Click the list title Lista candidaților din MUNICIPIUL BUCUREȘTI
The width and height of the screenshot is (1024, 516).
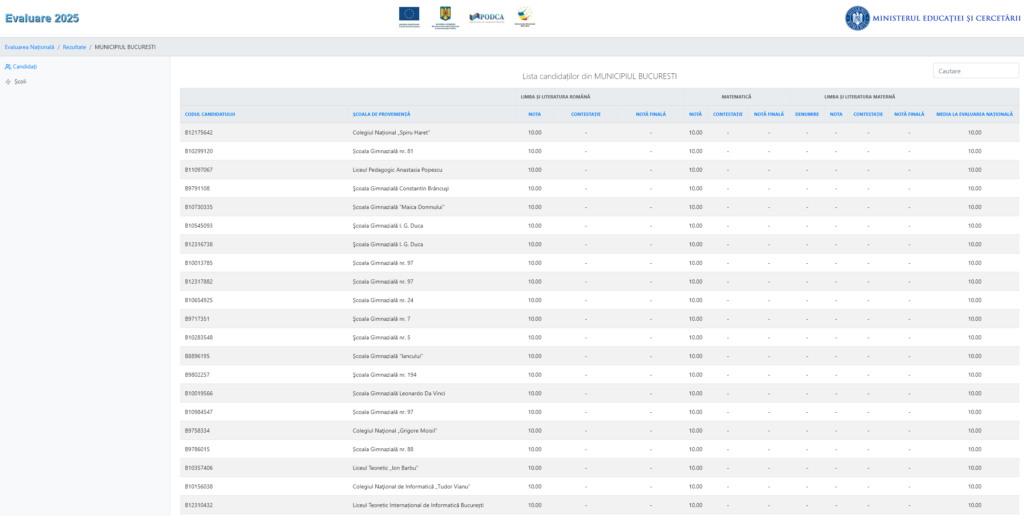(x=600, y=76)
